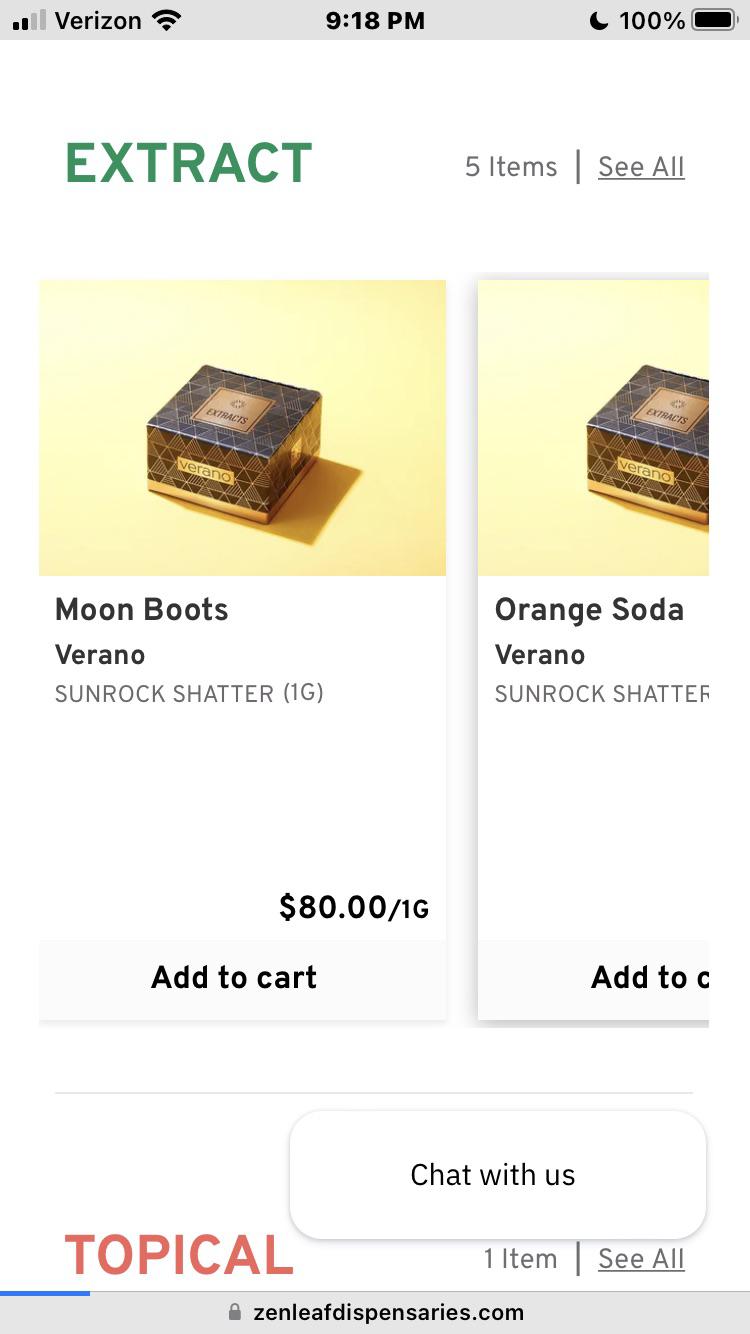This screenshot has width=750, height=1334.
Task: See all items in the Extract category
Action: (641, 167)
